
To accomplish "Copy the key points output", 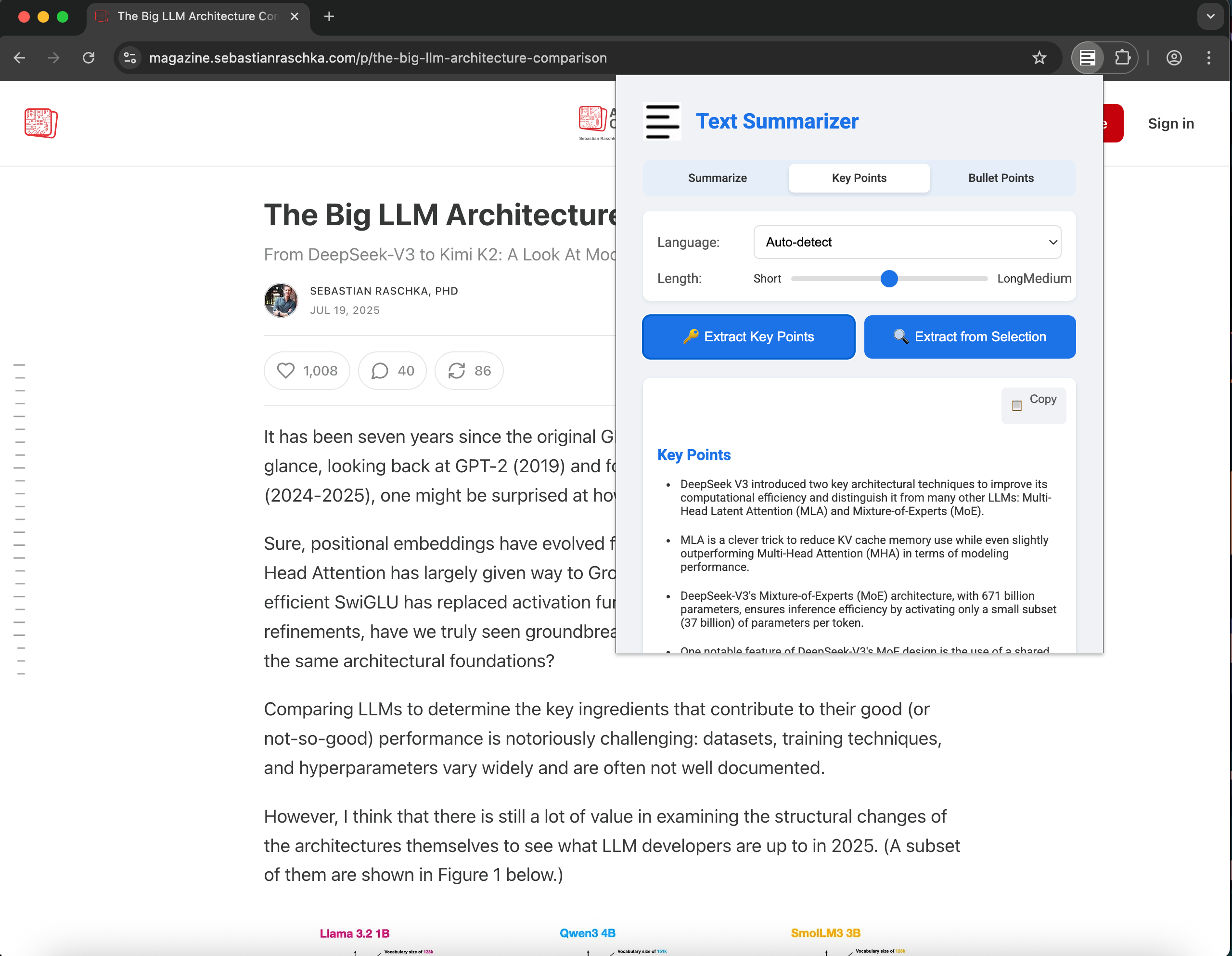I will pyautogui.click(x=1033, y=405).
